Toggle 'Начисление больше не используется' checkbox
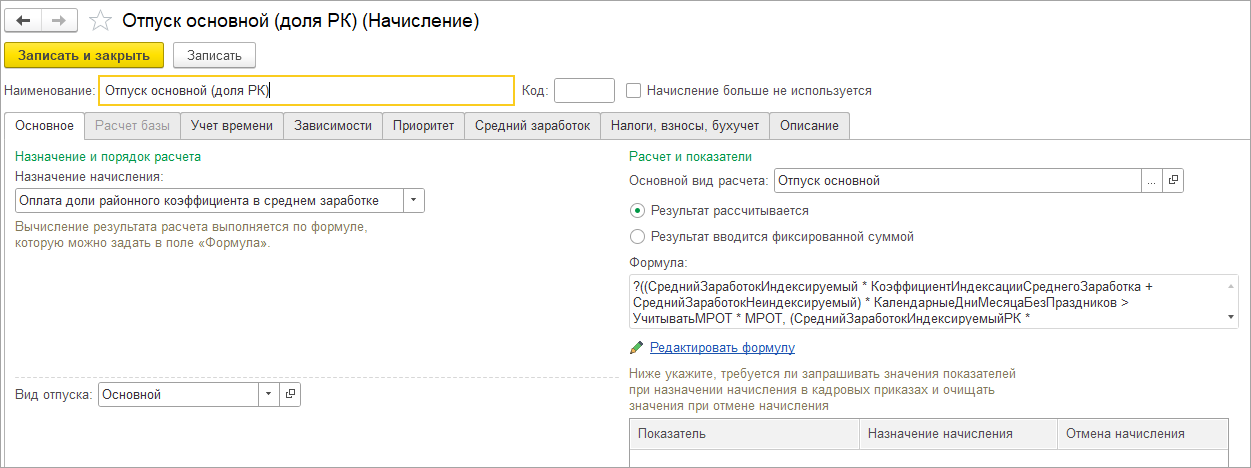This screenshot has width=1251, height=468. tap(633, 90)
